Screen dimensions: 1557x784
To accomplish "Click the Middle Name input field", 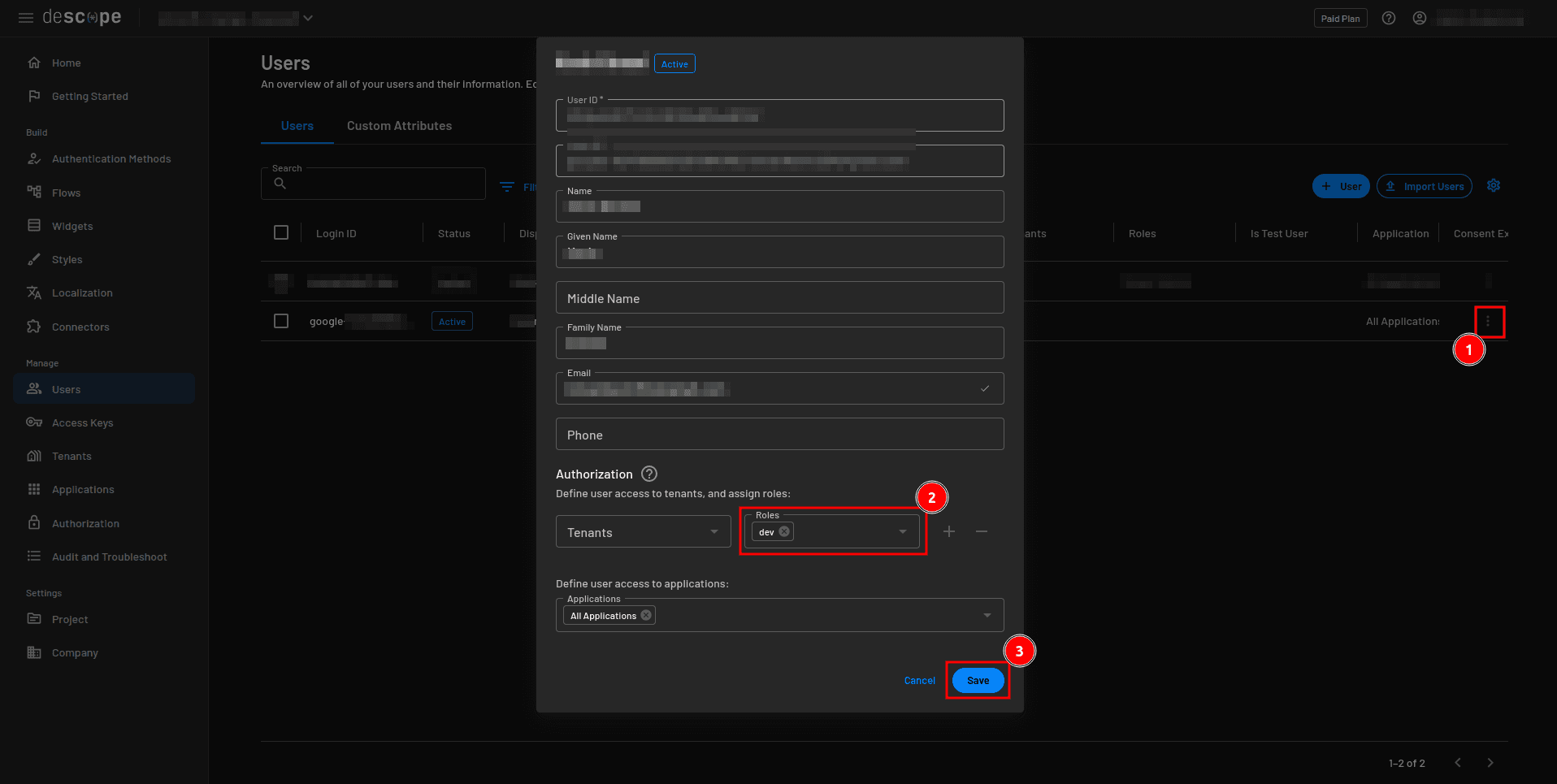I will coord(779,298).
